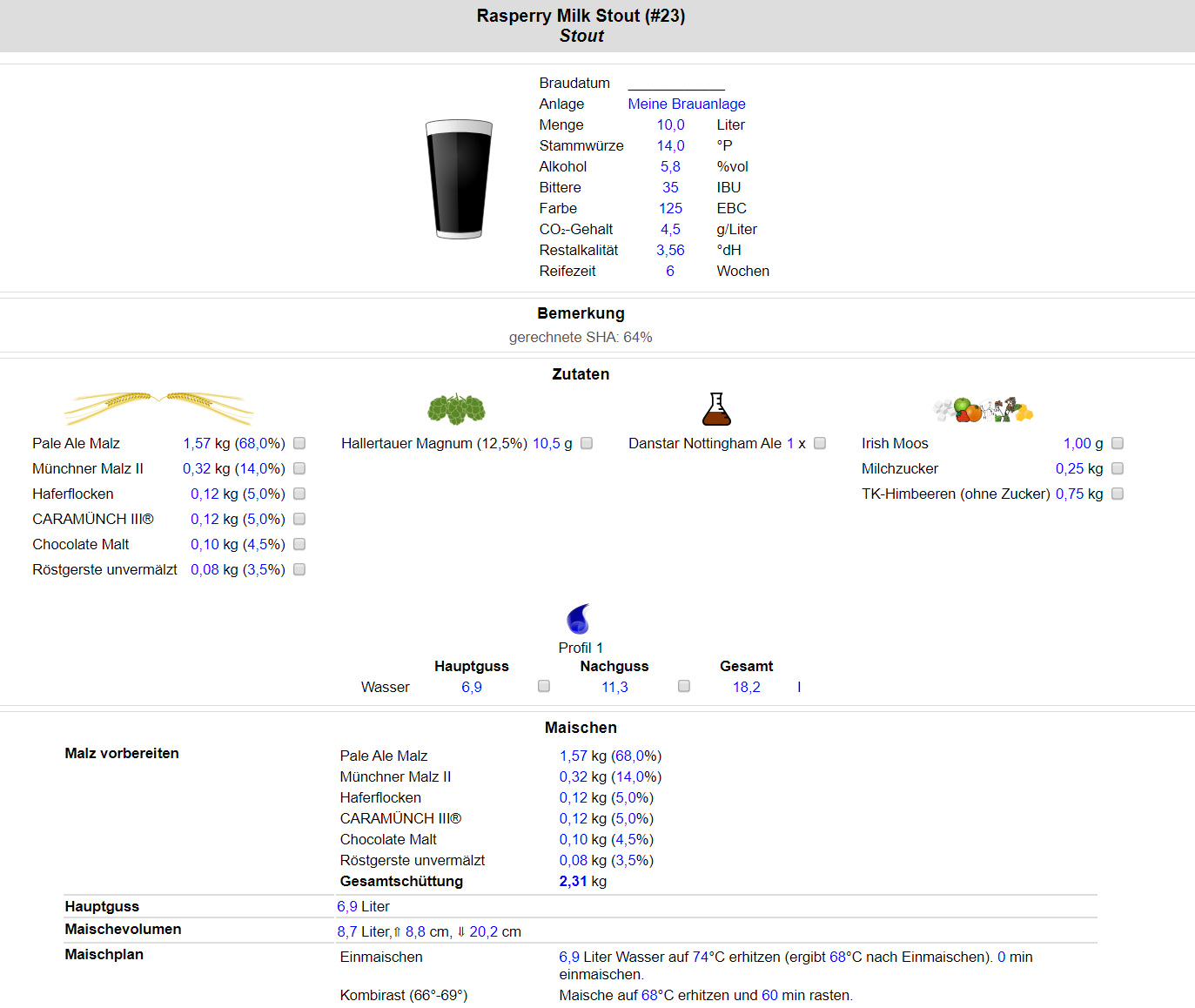Open the Meine Brauanlage link
1195x1008 pixels.
pyautogui.click(x=686, y=104)
